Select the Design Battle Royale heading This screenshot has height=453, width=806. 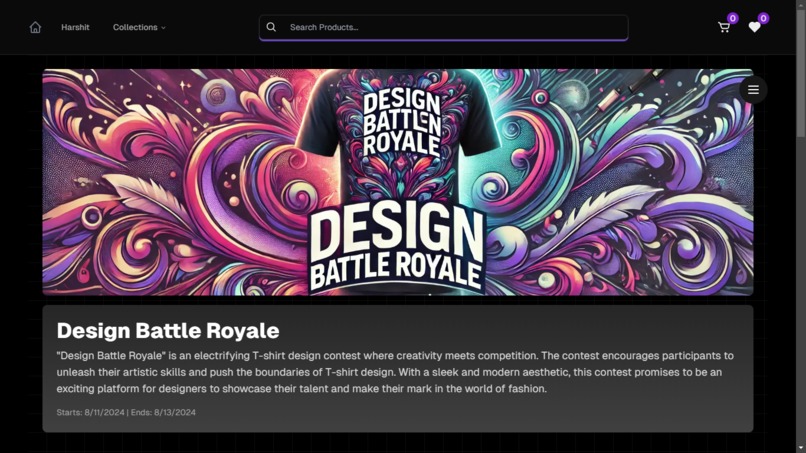168,331
